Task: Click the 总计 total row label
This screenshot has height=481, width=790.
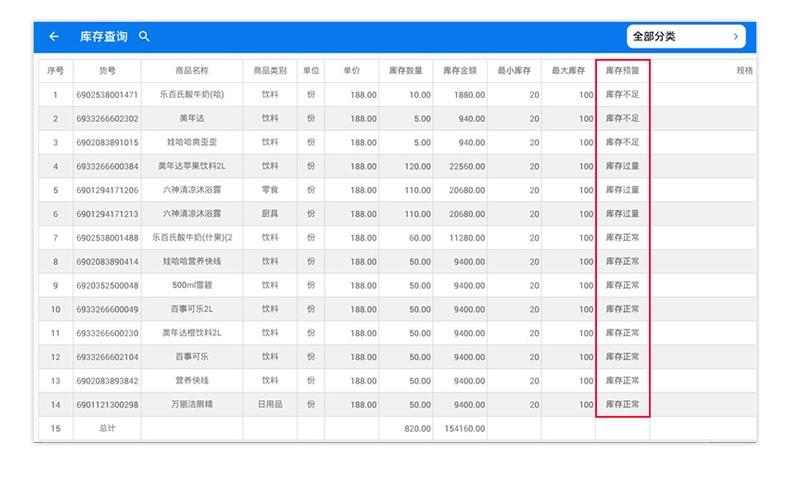Action: coord(107,429)
